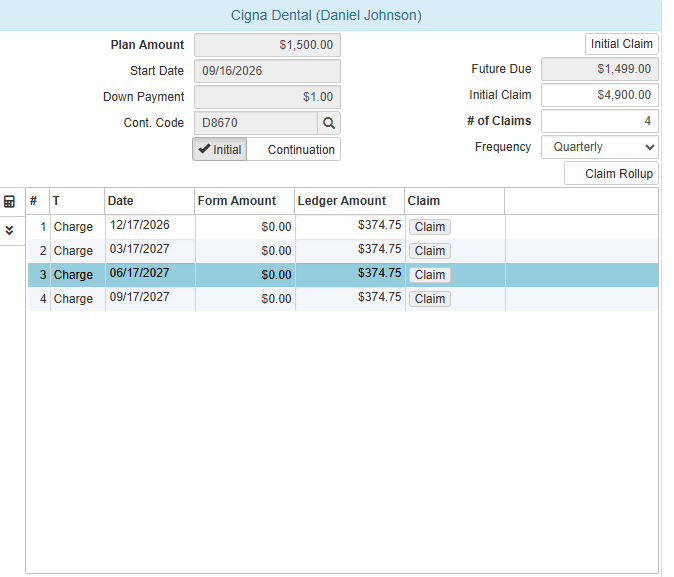This screenshot has width=674, height=577.
Task: Click the double-chevron down icon
Action: point(9,230)
